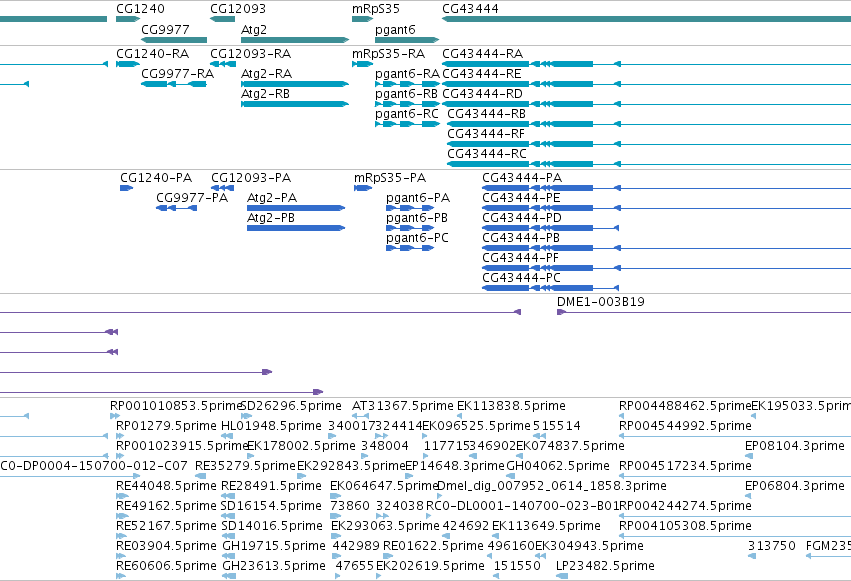This screenshot has width=851, height=581.
Task: Select EST GH04062.5prime
Action: pos(512,476)
